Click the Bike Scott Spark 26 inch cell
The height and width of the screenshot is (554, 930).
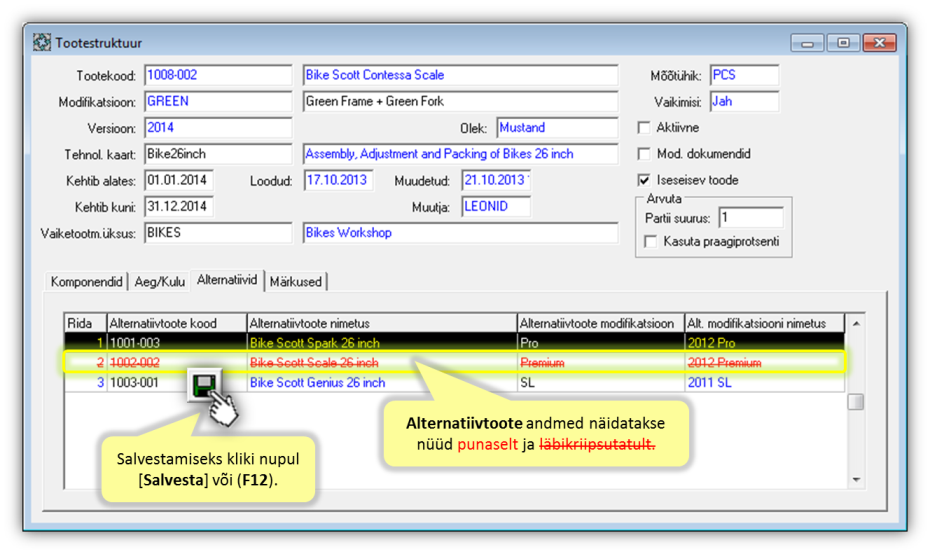coord(382,343)
